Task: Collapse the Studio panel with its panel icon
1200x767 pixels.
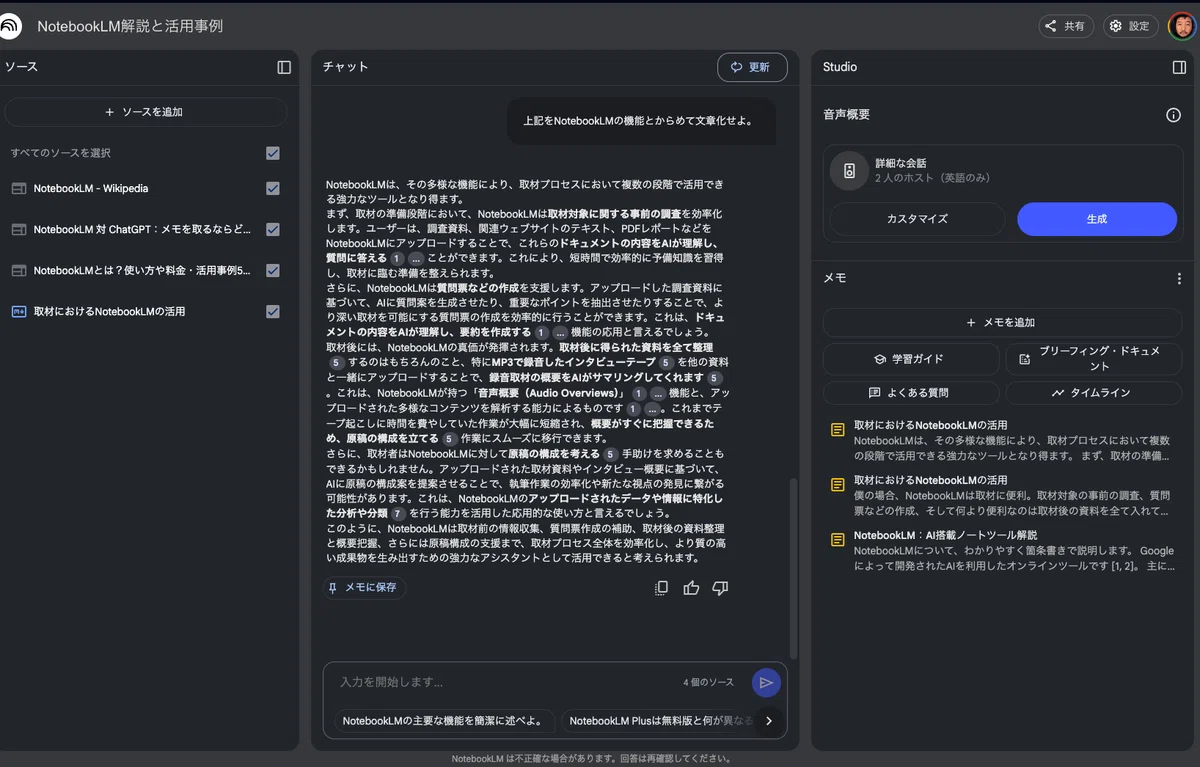Action: click(1179, 67)
